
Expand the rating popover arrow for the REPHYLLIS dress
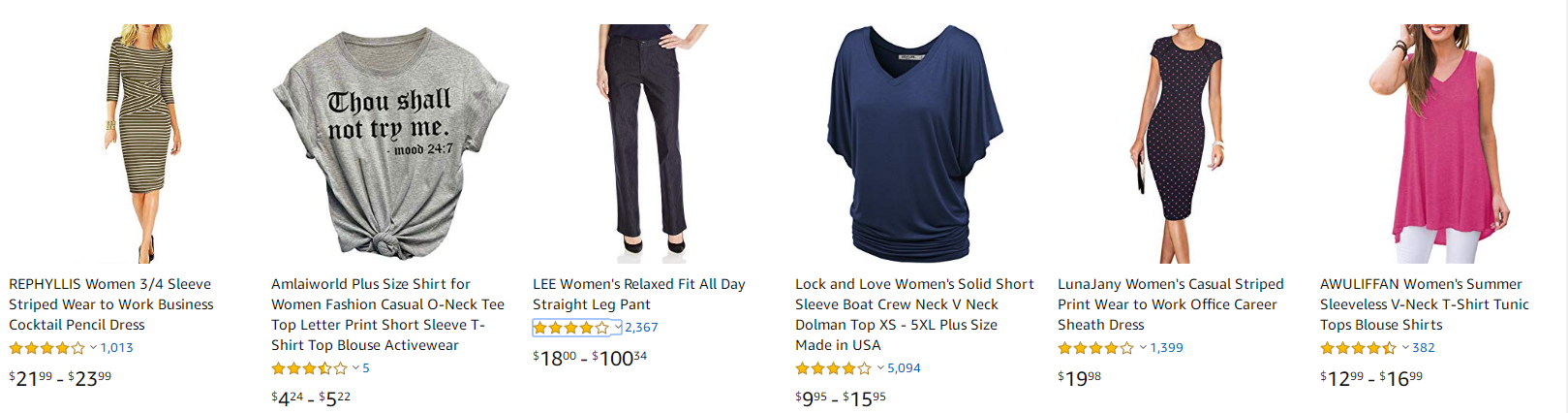point(94,347)
